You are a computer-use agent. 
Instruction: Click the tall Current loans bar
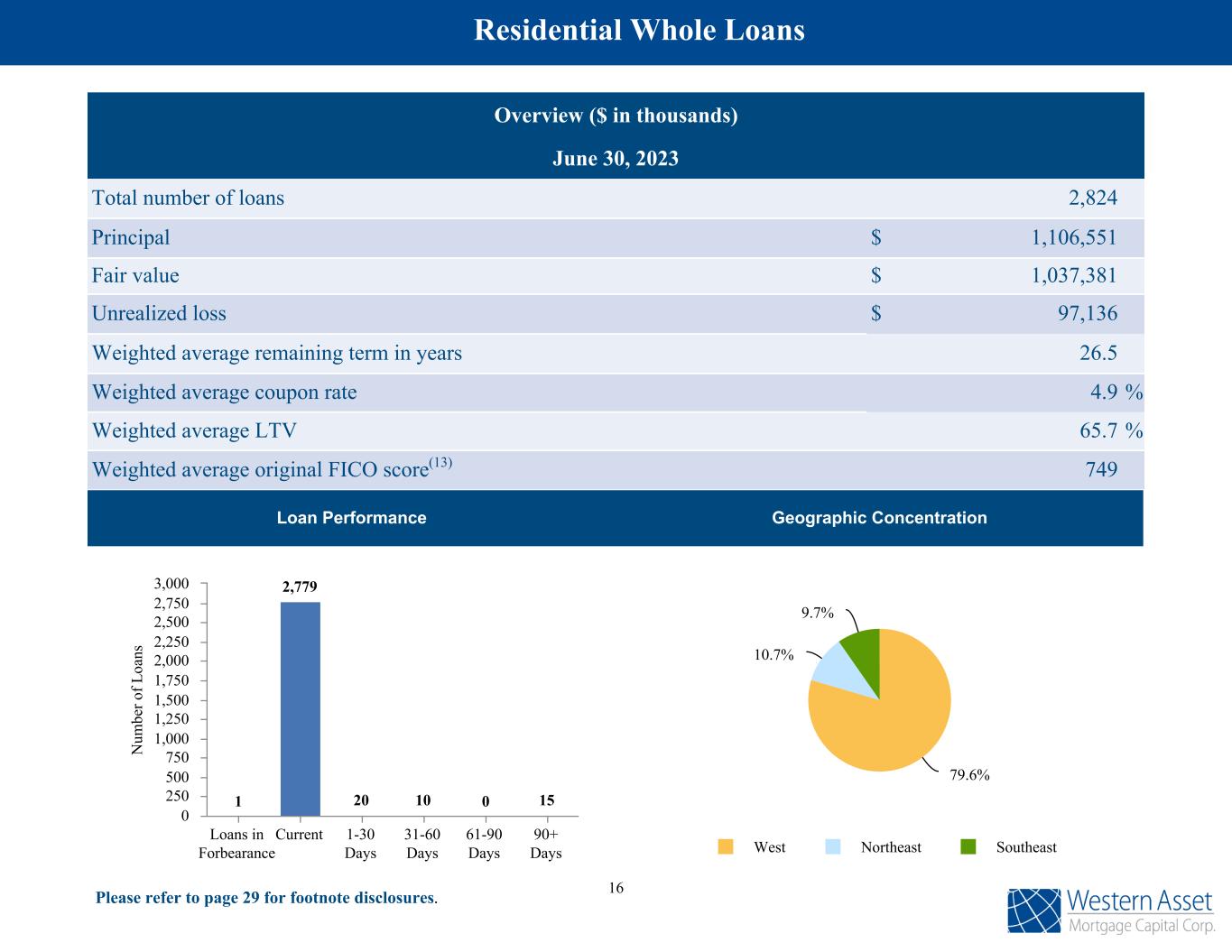coord(300,708)
